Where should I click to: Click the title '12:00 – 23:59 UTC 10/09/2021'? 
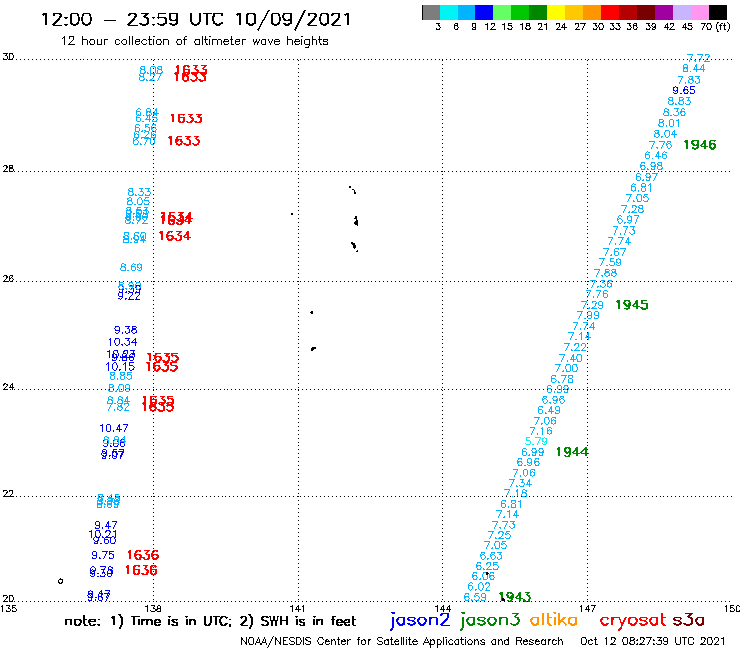[x=196, y=19]
